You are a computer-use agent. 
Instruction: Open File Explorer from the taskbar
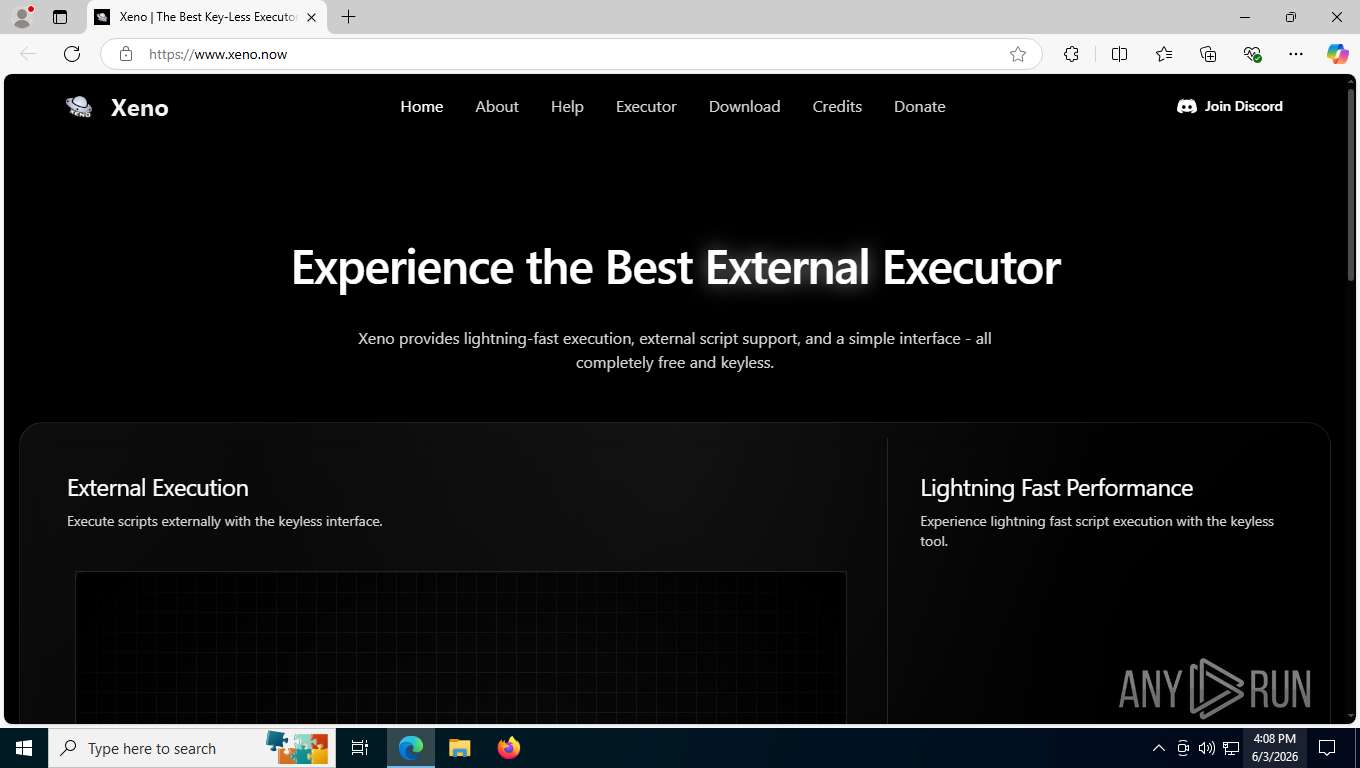(x=459, y=748)
